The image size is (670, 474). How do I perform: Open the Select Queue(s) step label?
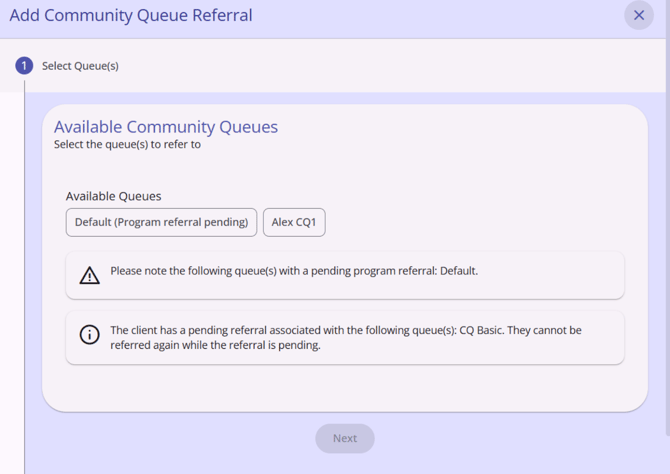click(80, 66)
